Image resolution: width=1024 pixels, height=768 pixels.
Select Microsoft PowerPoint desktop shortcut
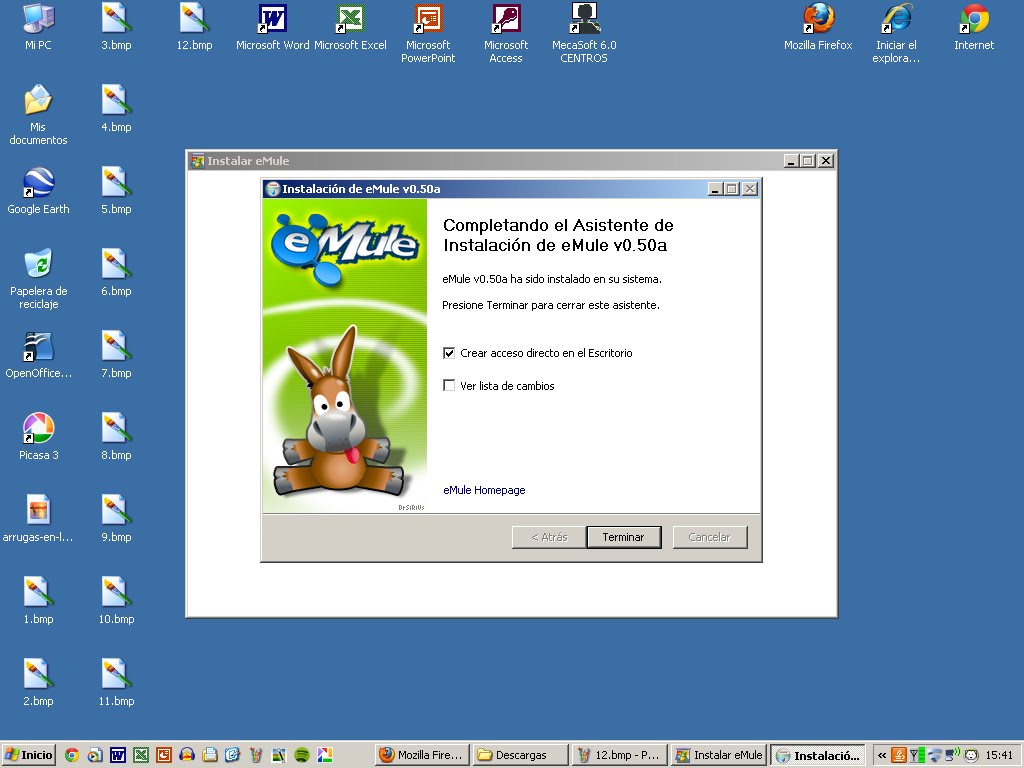coord(428,33)
